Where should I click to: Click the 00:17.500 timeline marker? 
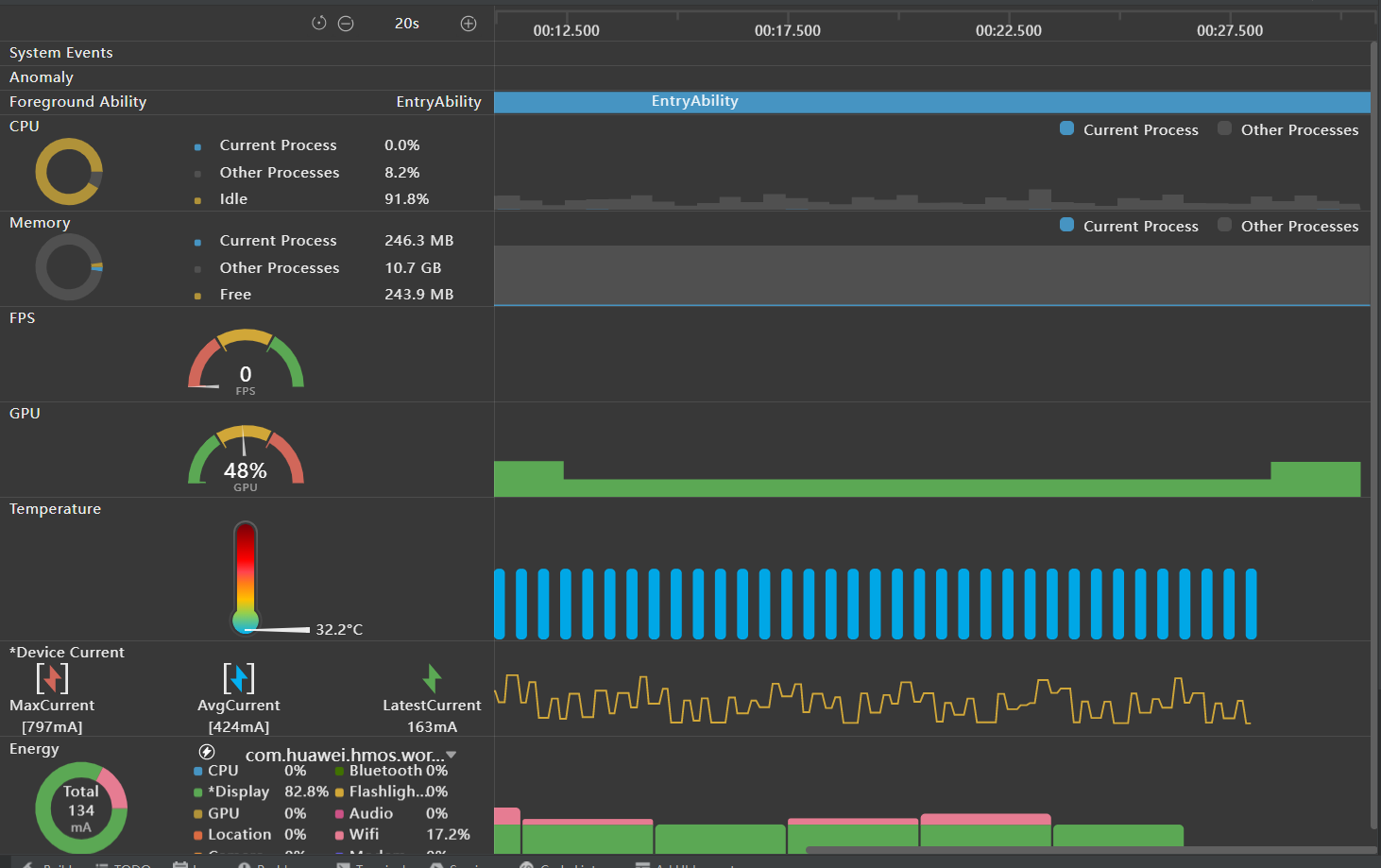[787, 30]
